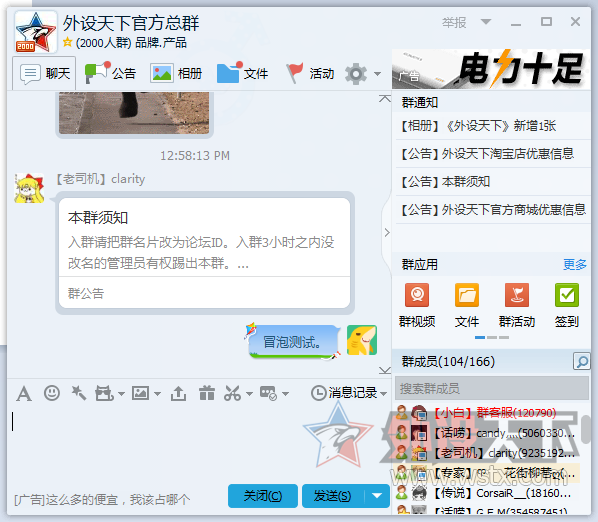Click the 关闭(C) button
The image size is (598, 522).
[x=262, y=496]
